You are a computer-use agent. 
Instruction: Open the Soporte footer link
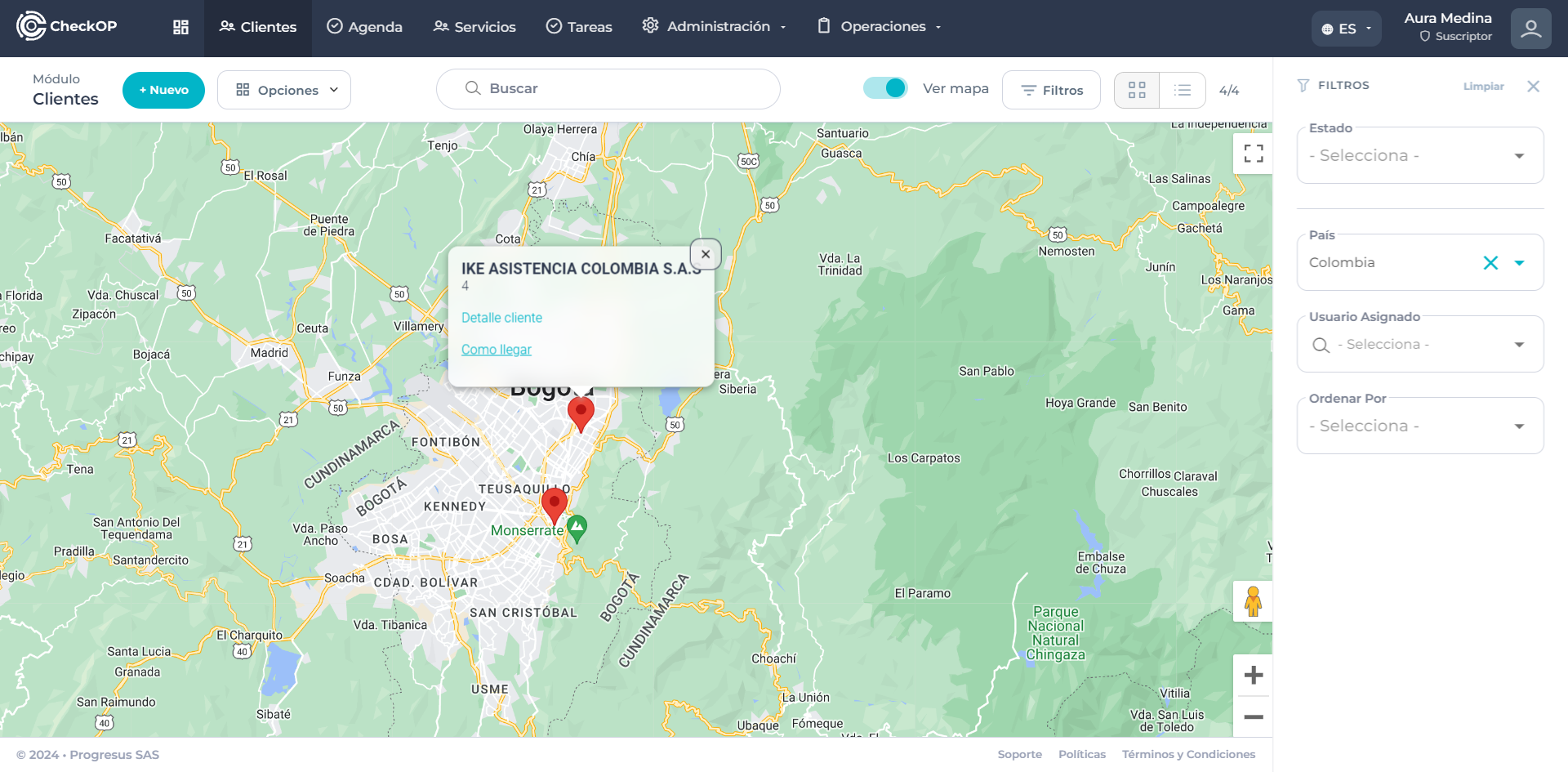[x=1019, y=754]
